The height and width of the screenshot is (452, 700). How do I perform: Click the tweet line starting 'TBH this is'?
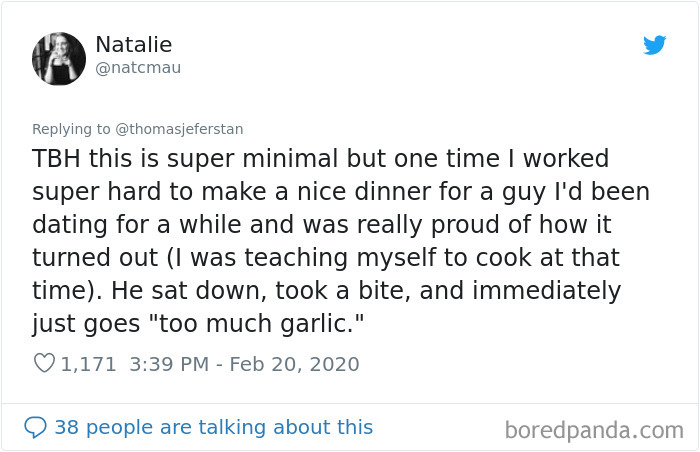click(x=321, y=160)
